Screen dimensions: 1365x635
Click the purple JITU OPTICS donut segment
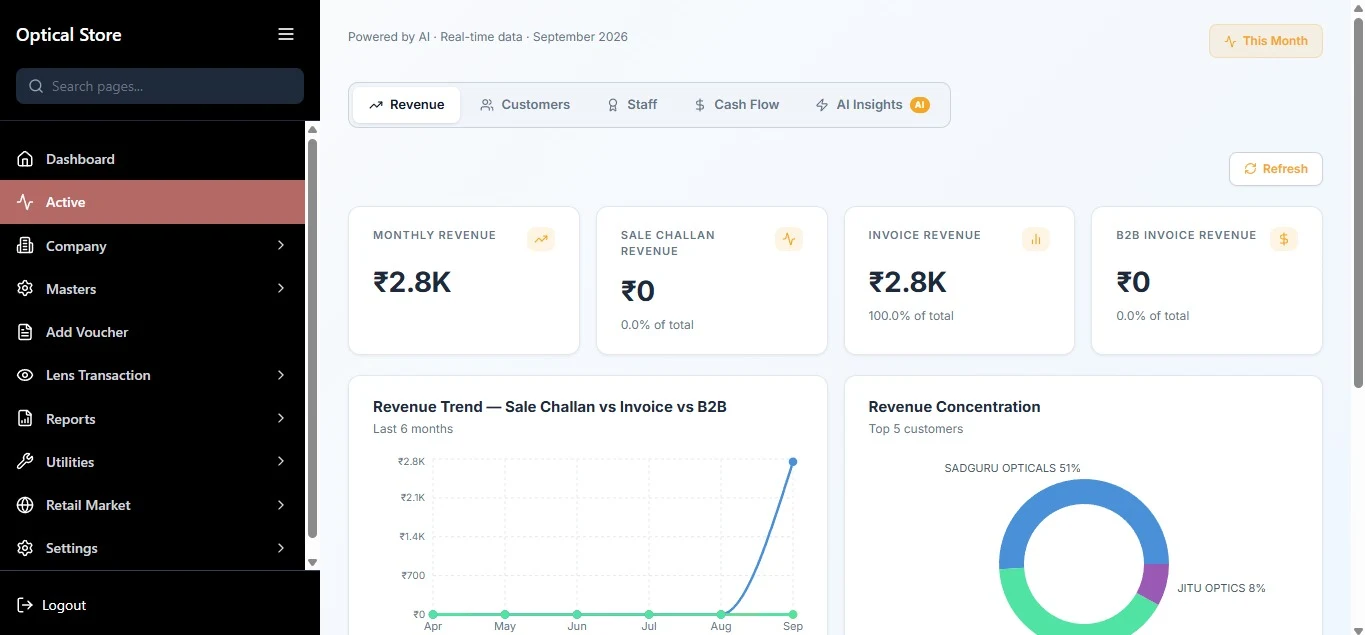tap(1155, 583)
